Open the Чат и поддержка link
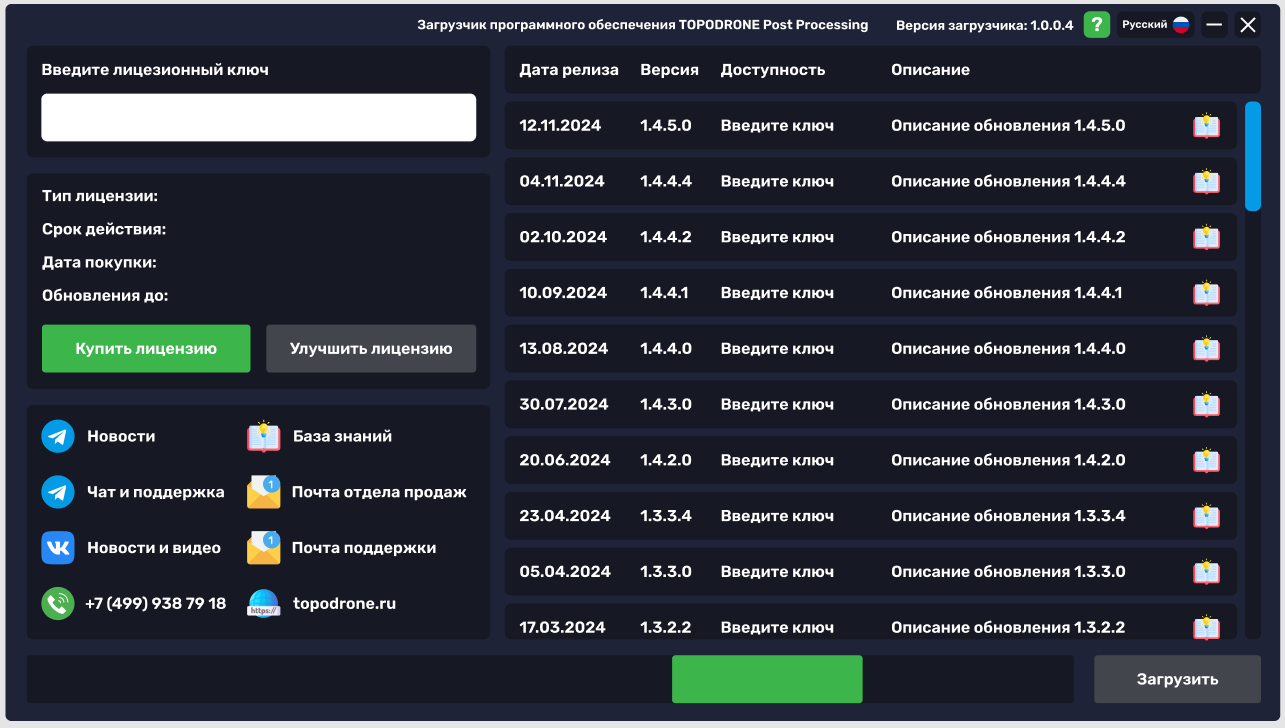The width and height of the screenshot is (1285, 728). click(156, 492)
